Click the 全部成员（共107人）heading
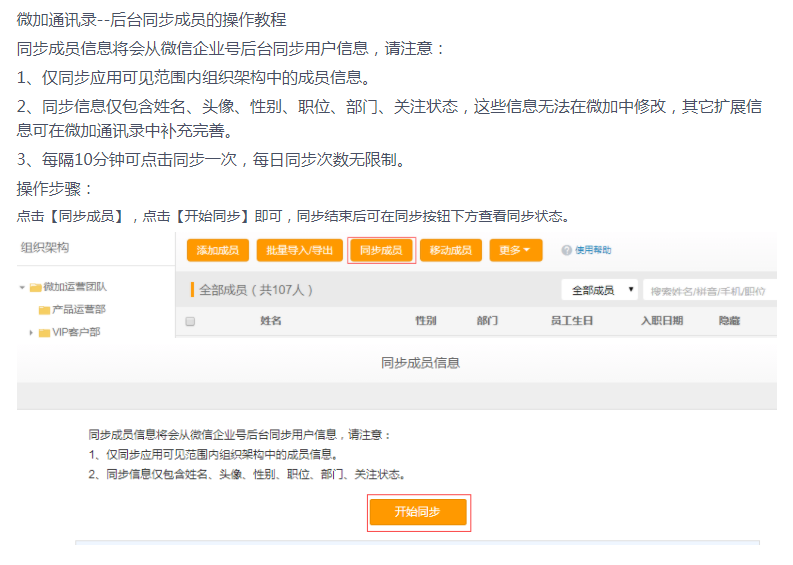The image size is (793, 565). (x=256, y=290)
